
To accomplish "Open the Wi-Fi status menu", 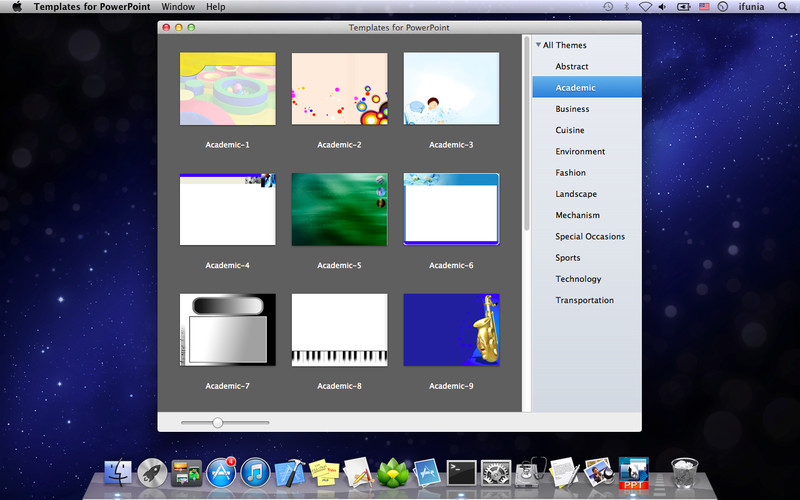I will coord(645,7).
